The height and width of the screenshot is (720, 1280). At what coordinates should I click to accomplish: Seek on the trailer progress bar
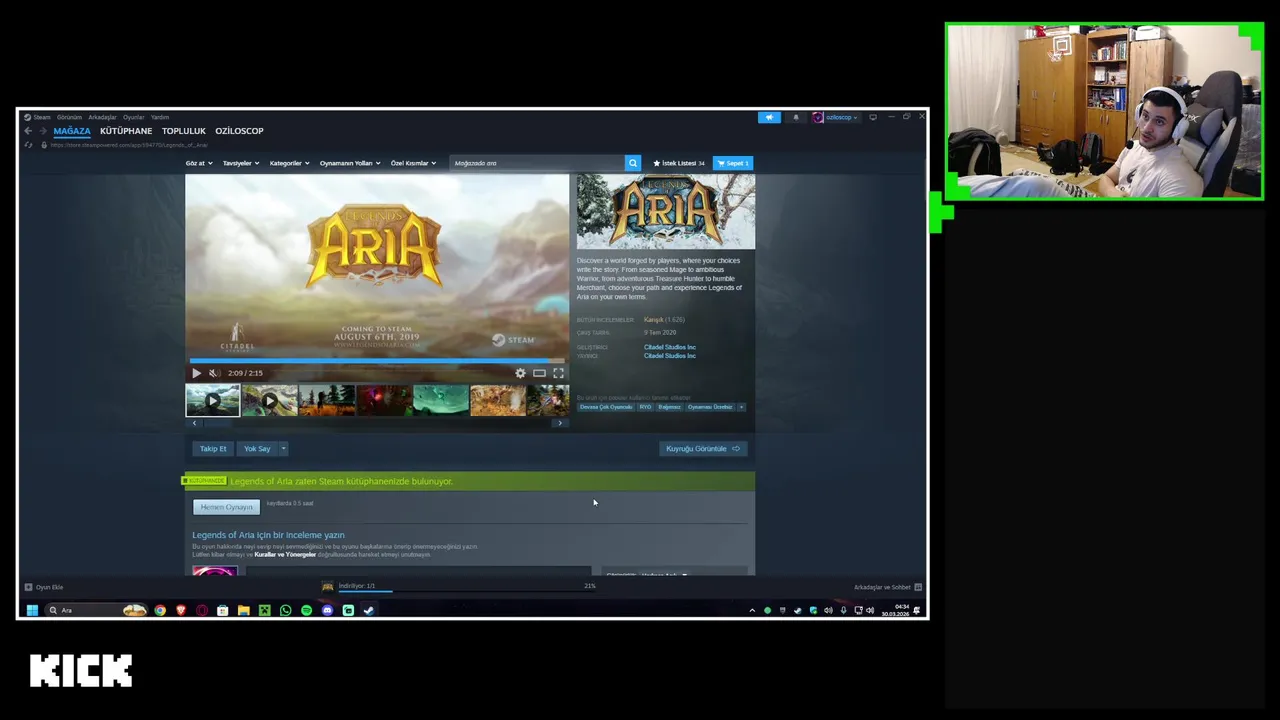377,361
